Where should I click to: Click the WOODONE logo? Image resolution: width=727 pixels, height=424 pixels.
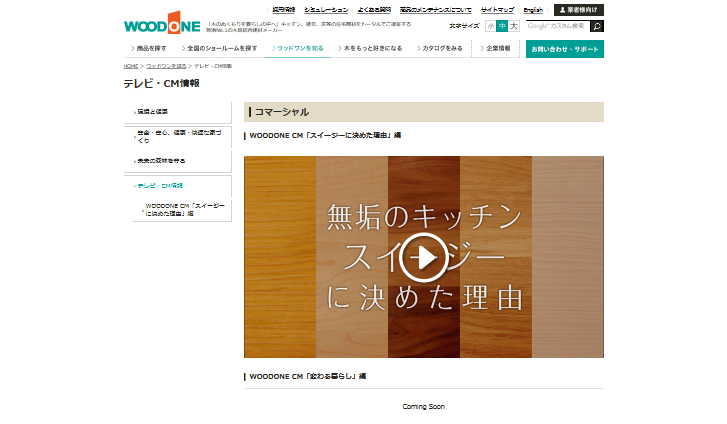162,23
